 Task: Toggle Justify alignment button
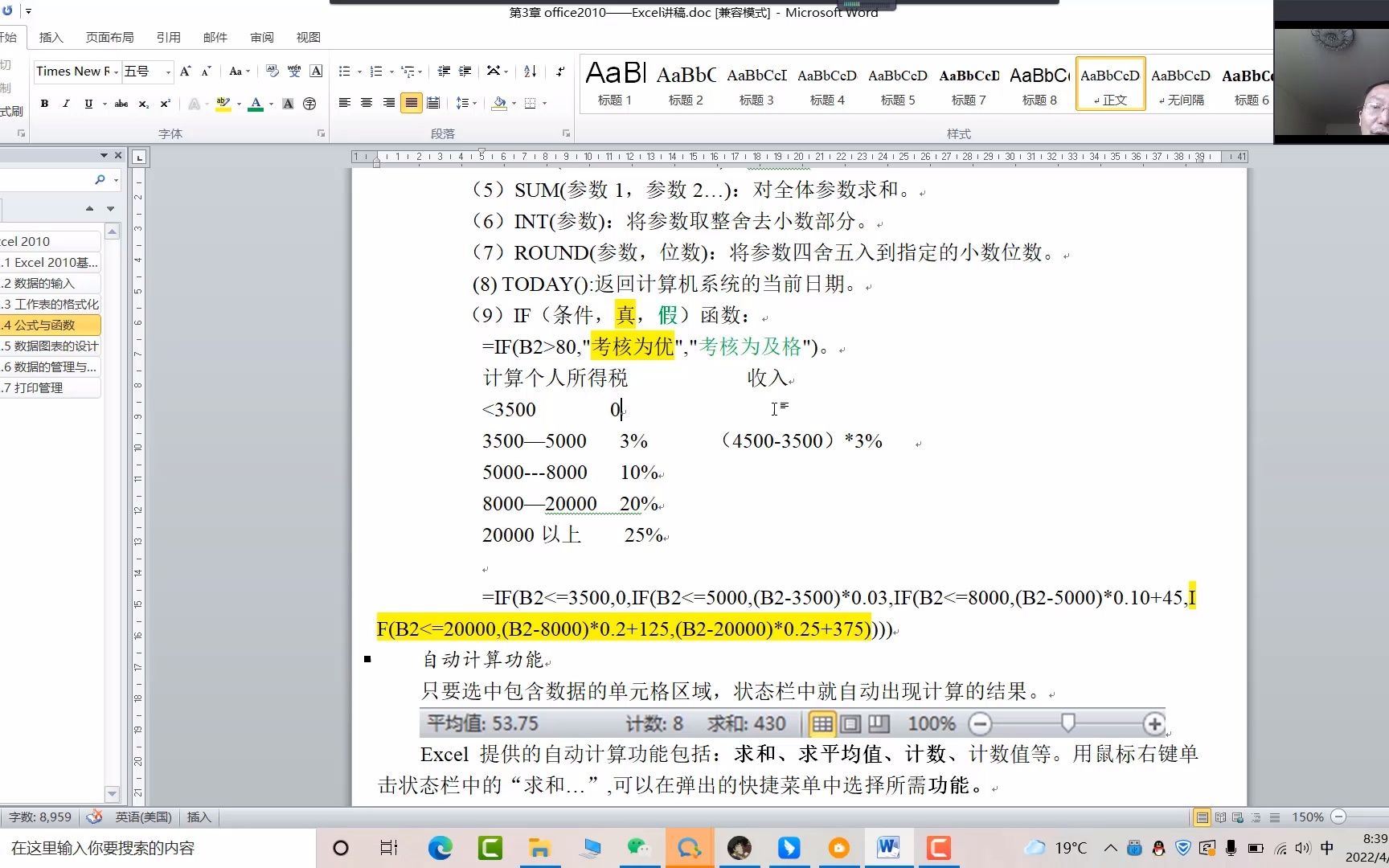412,103
